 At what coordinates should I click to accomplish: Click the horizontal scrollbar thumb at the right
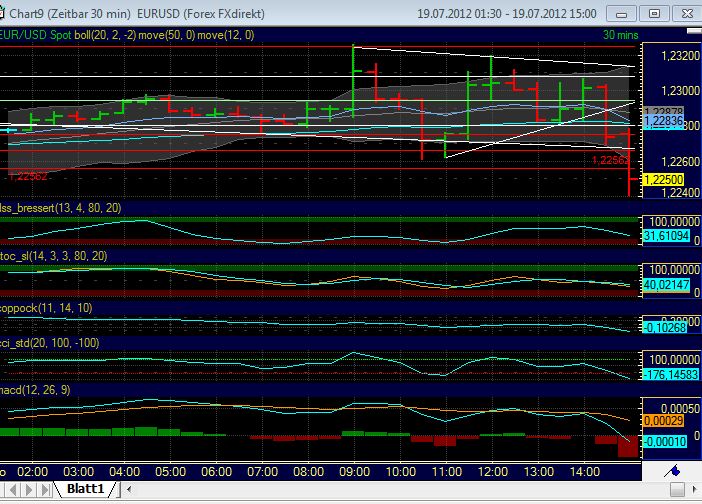[x=677, y=489]
